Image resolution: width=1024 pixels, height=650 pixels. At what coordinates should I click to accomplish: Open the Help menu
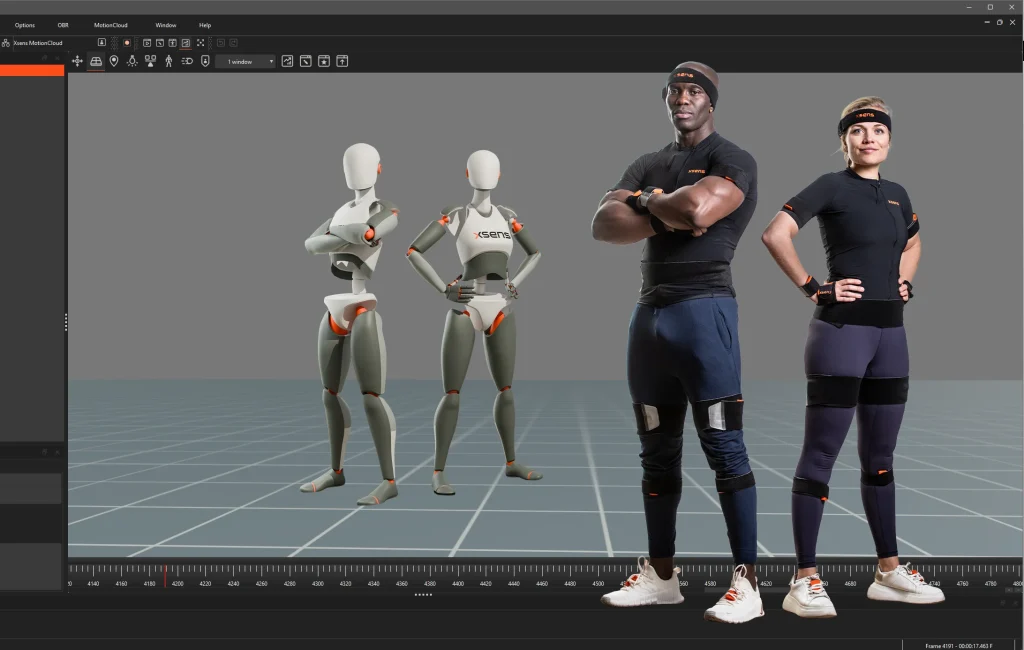coord(205,25)
